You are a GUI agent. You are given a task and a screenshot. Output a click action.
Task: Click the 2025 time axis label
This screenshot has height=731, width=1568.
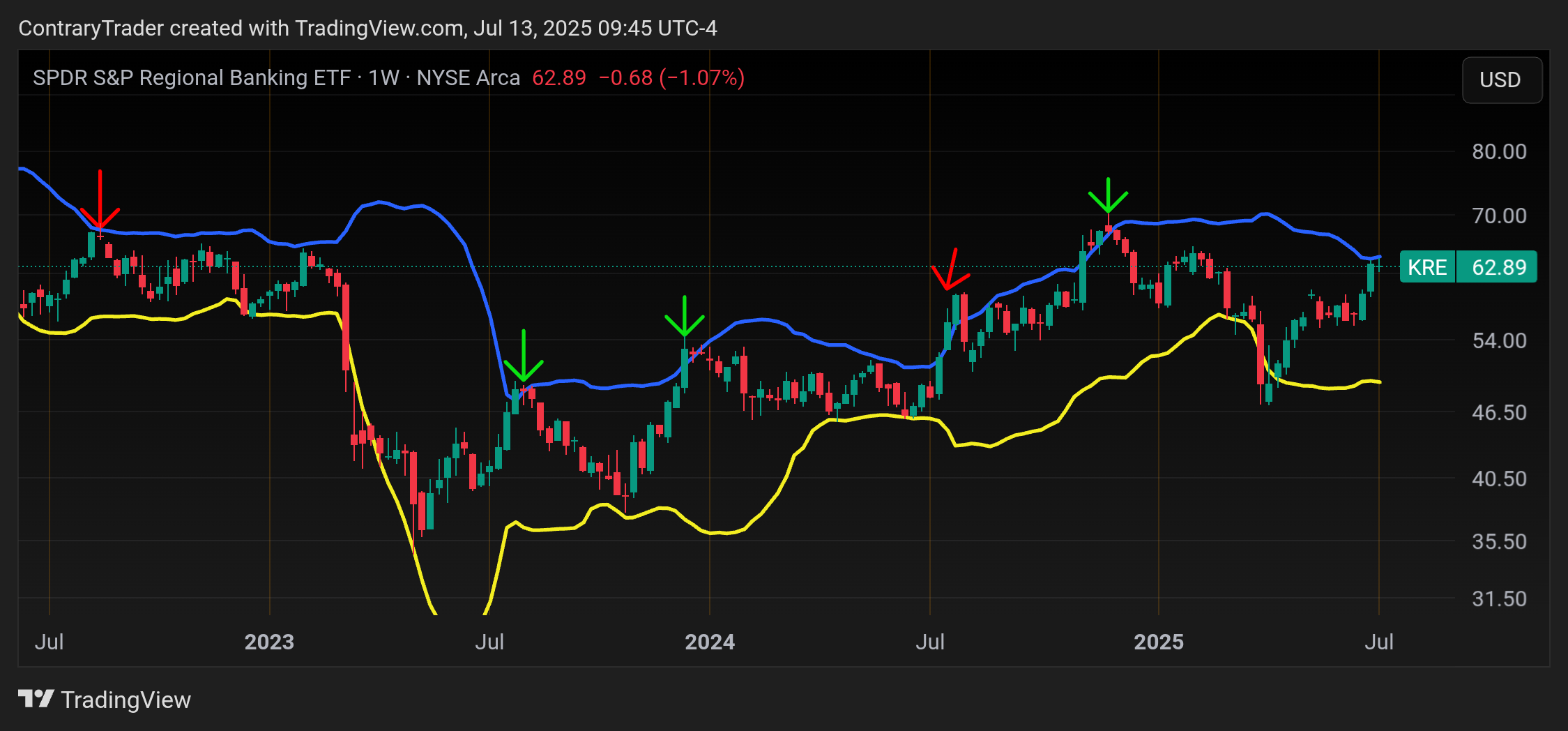click(1159, 642)
